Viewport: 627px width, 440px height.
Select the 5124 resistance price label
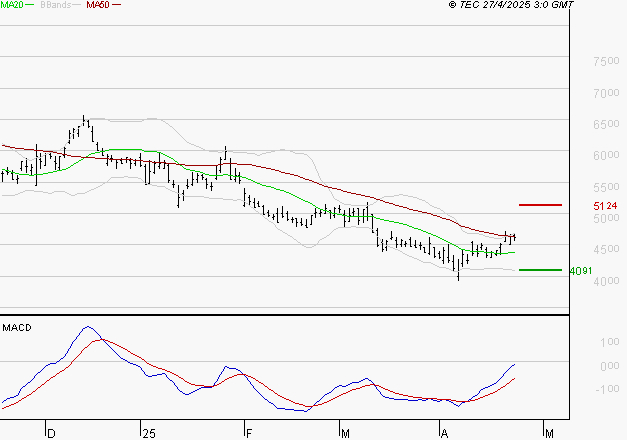pyautogui.click(x=604, y=206)
